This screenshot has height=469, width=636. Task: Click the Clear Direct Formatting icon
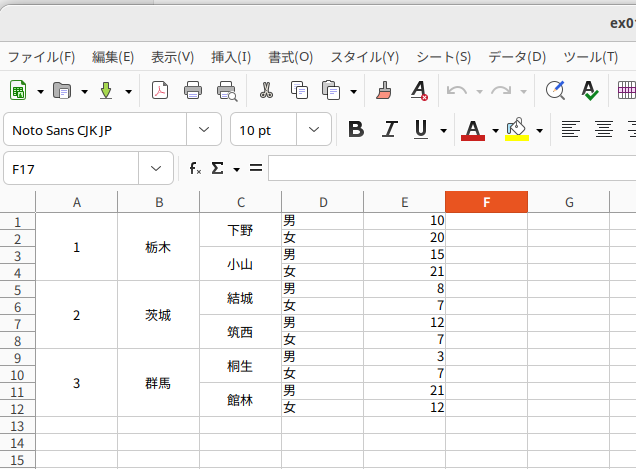click(419, 90)
